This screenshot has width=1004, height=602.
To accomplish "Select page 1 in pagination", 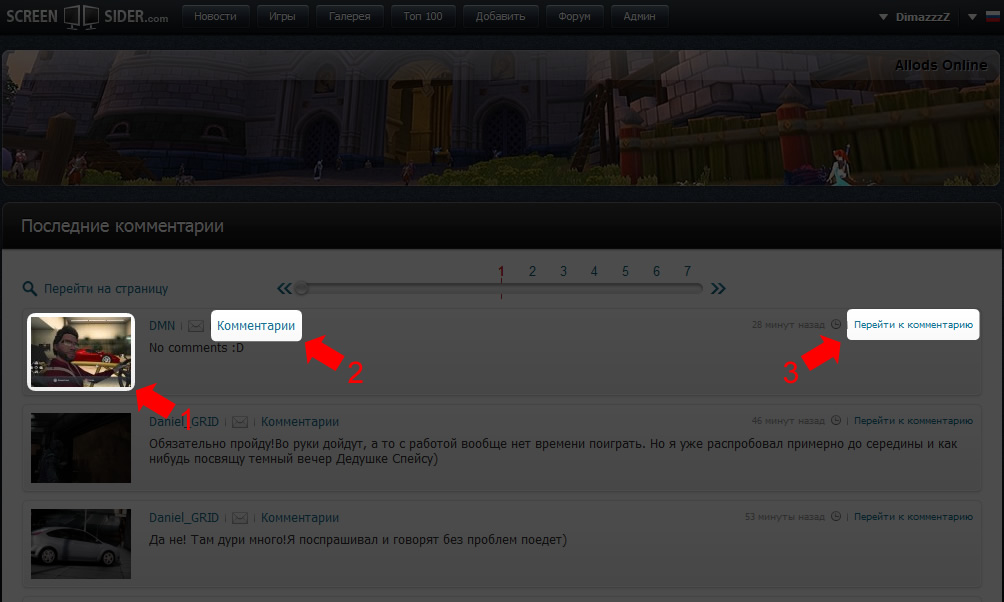I will click(501, 272).
